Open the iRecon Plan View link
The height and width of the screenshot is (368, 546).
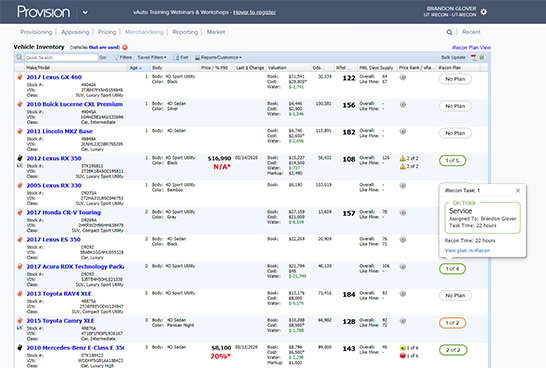(471, 47)
